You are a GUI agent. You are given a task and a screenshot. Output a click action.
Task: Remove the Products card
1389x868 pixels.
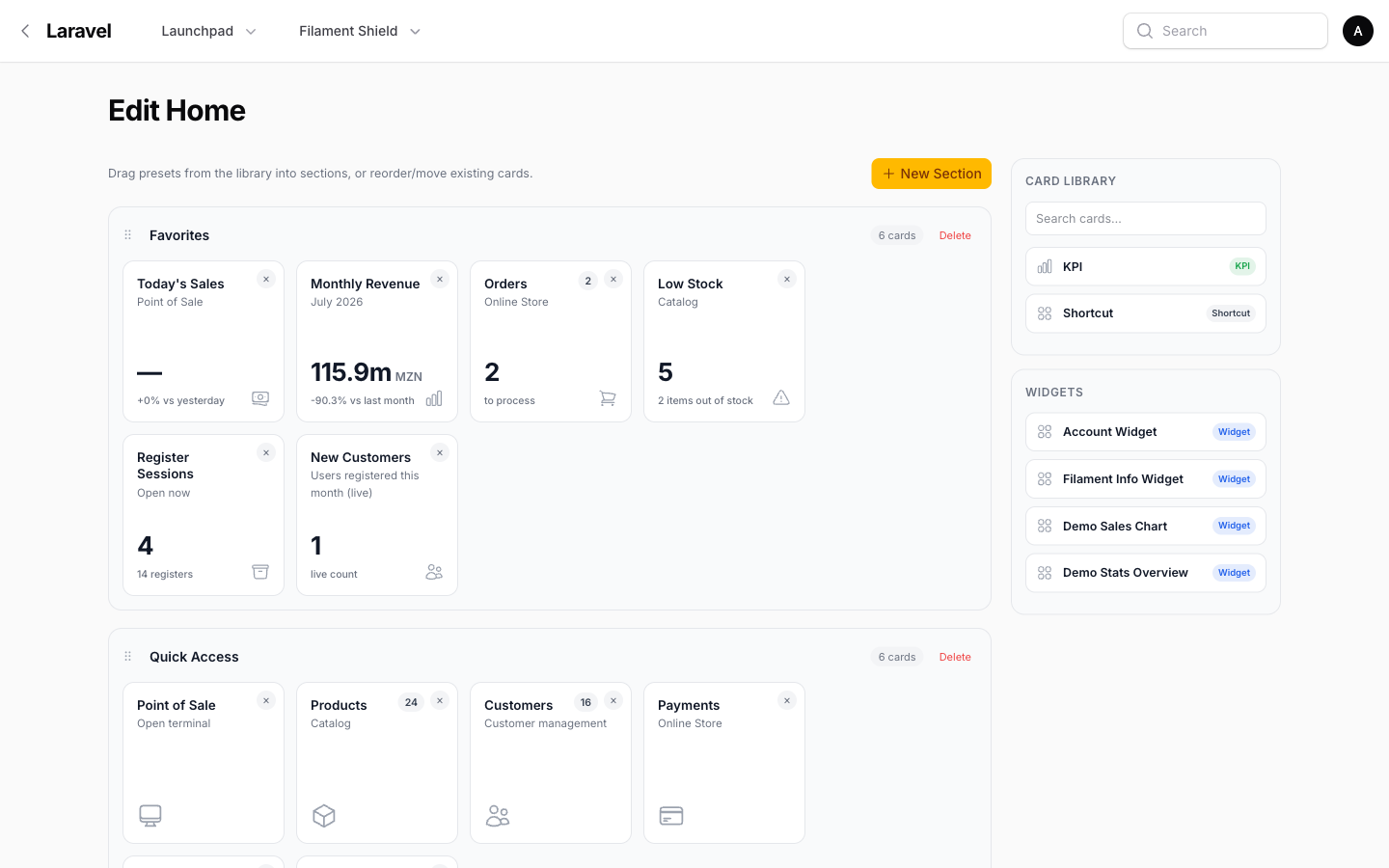point(440,701)
